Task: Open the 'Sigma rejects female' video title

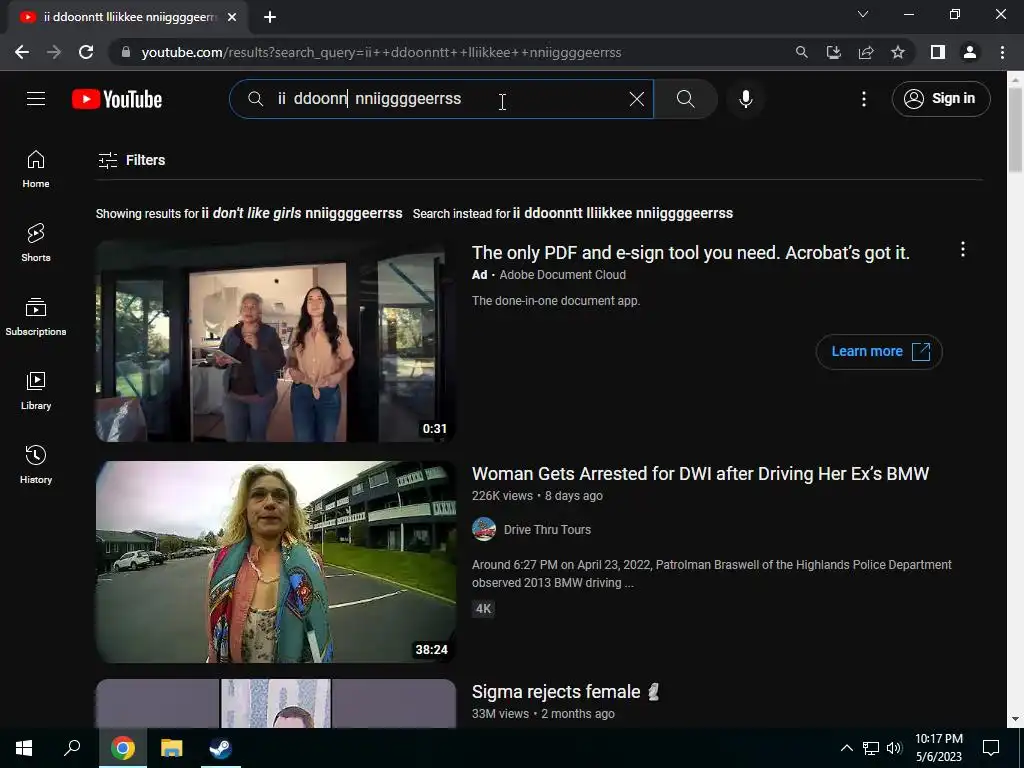Action: [x=566, y=692]
